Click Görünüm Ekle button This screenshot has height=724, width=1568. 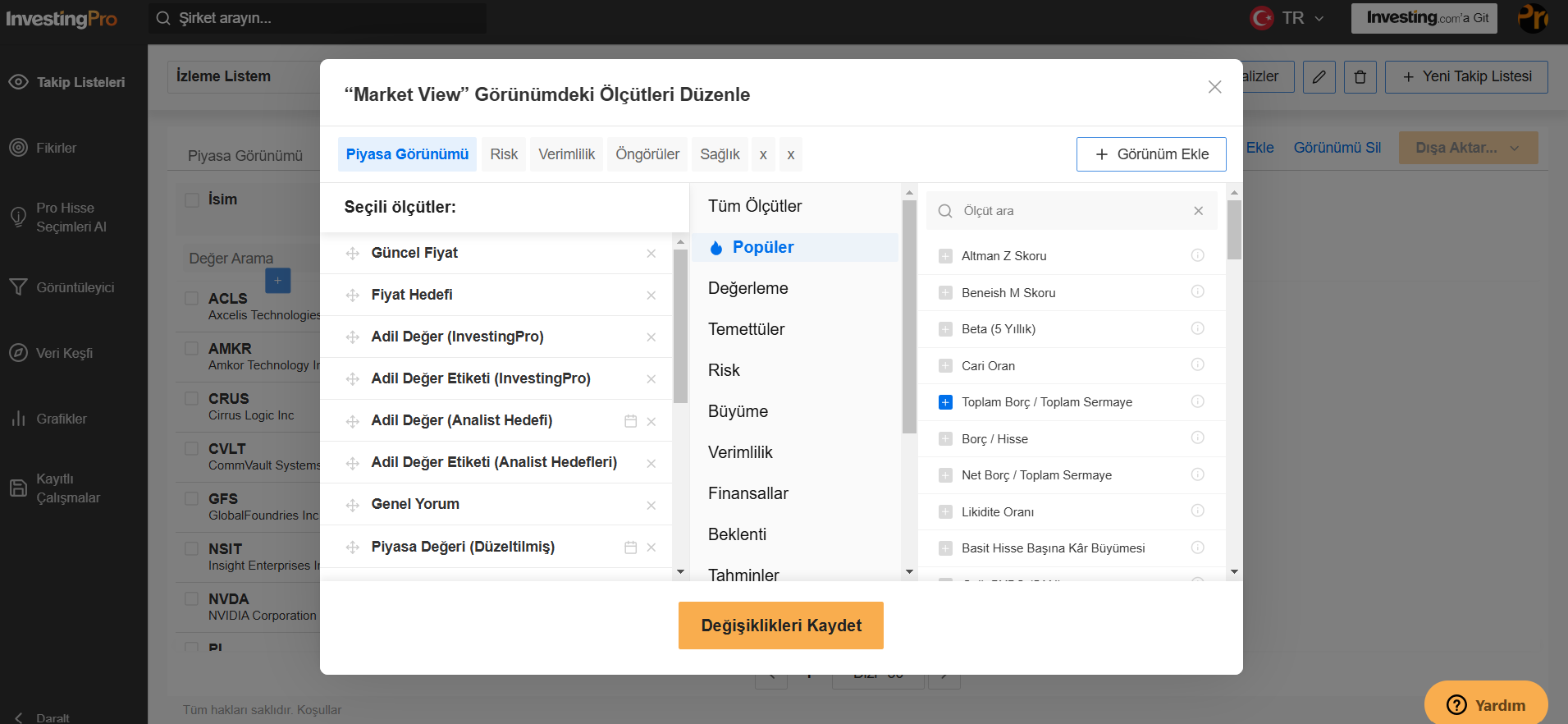[x=1151, y=154]
